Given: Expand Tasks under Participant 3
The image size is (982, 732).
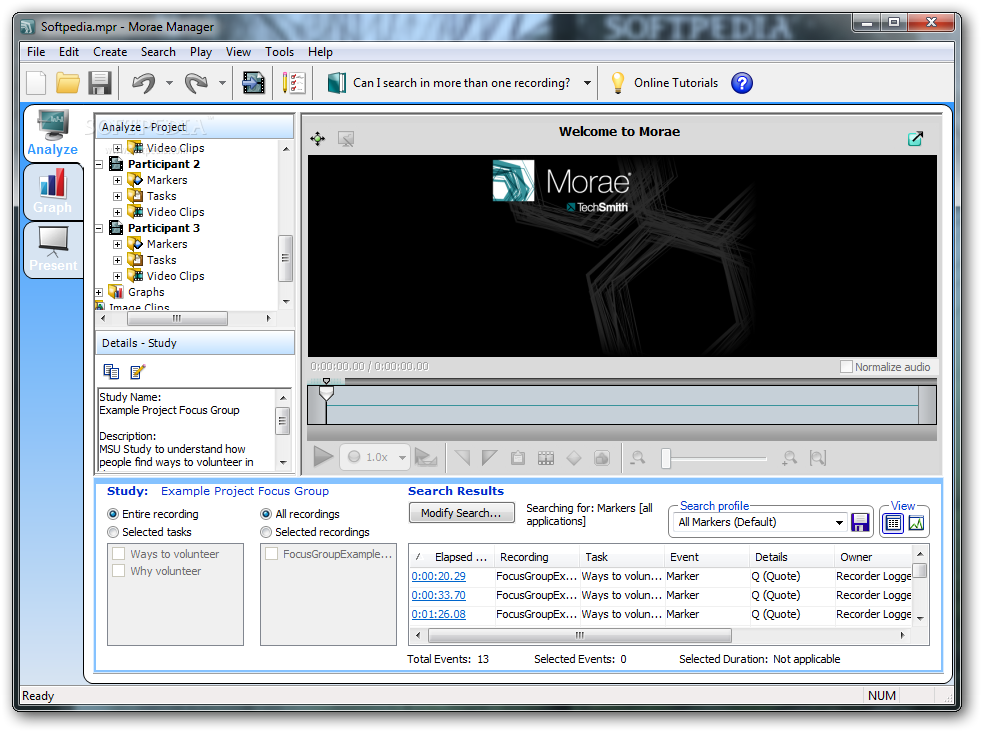Looking at the screenshot, I should coord(117,260).
